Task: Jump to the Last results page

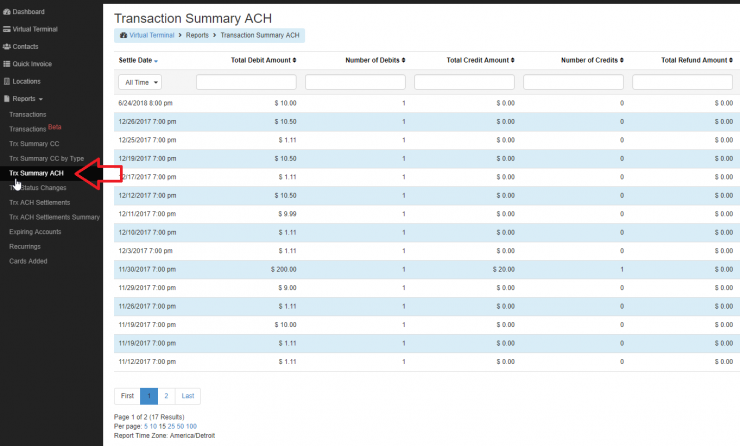Action: (x=189, y=395)
